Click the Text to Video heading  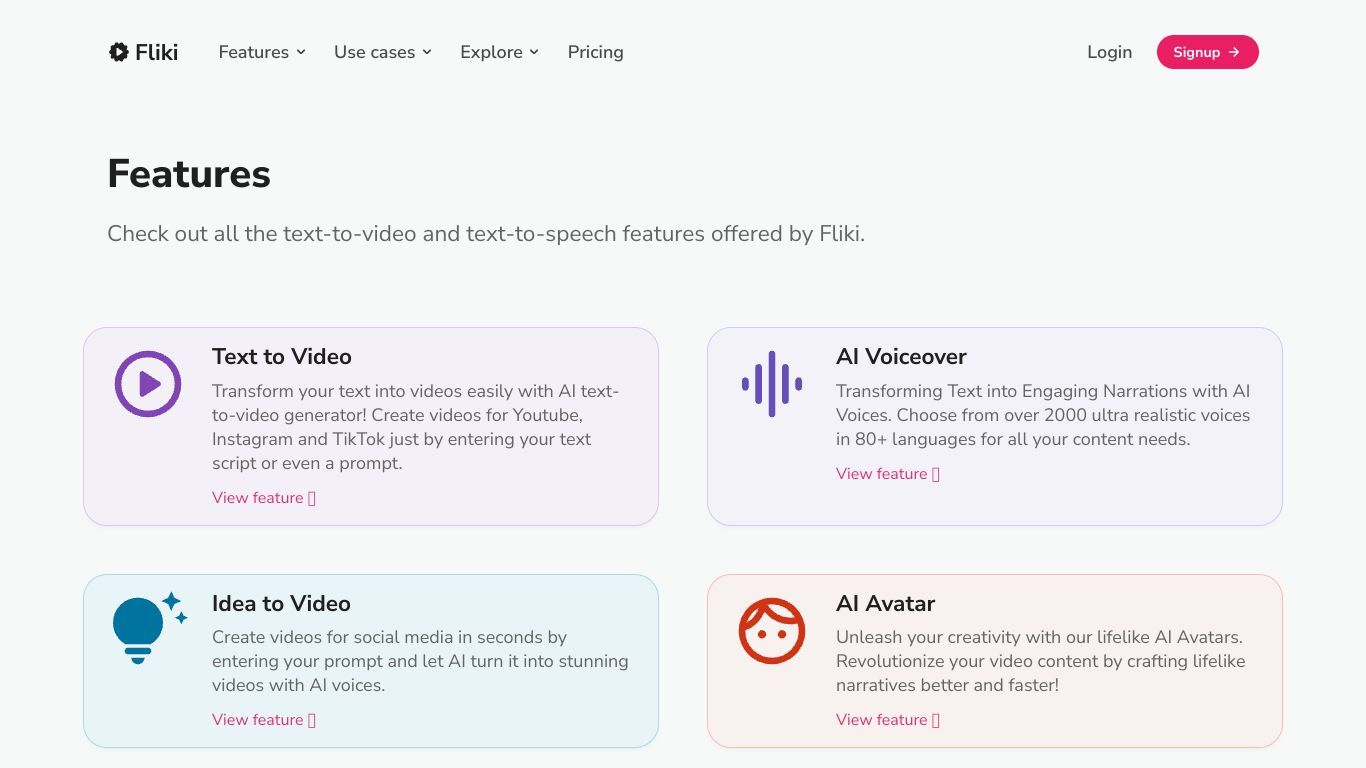point(282,357)
